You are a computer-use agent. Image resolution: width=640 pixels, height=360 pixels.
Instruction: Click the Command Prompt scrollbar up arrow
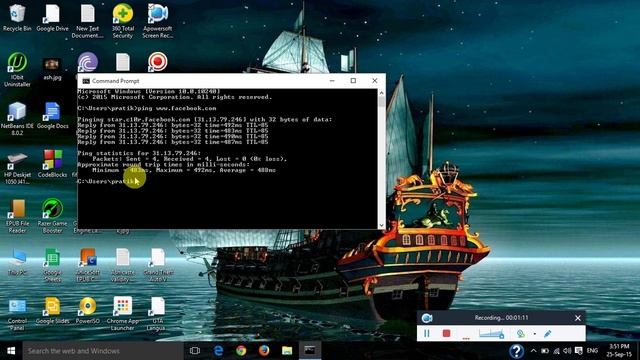(381, 93)
